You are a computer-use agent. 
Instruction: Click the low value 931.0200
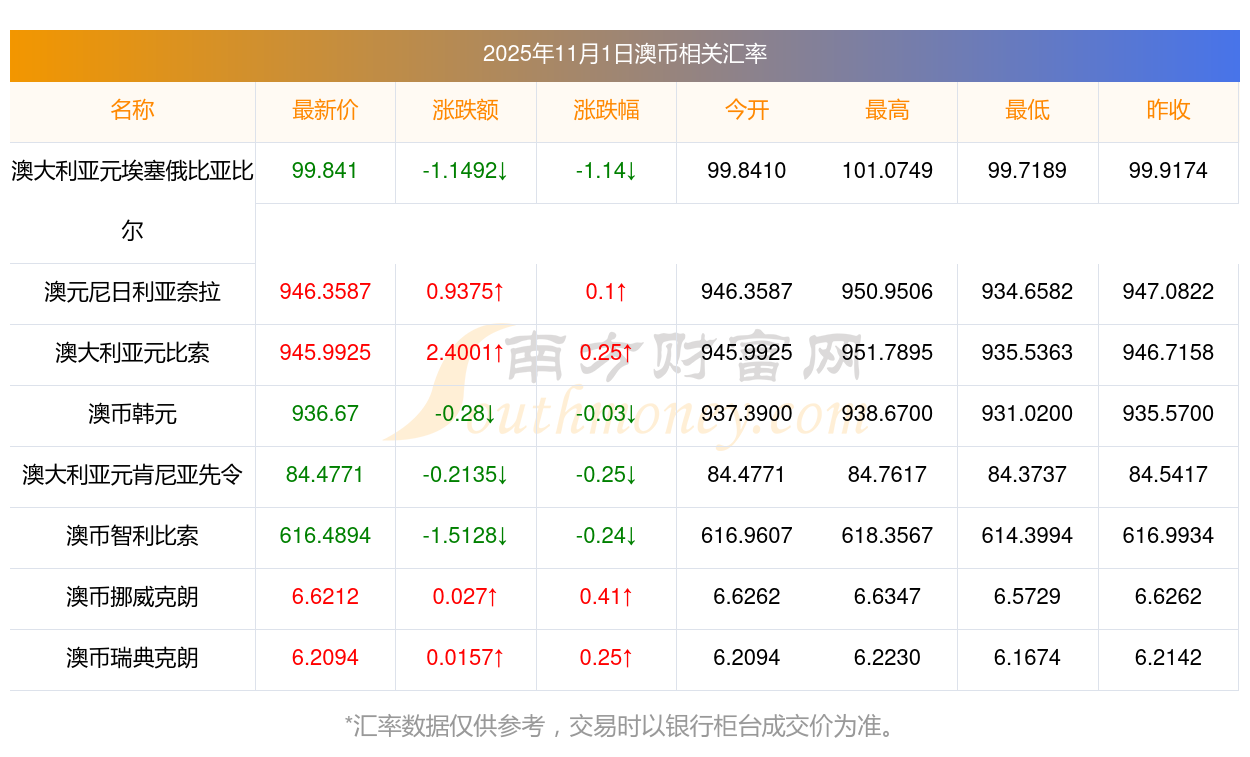pos(1027,414)
